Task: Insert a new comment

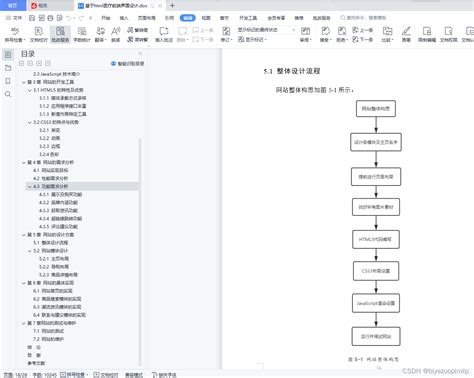Action: point(164,34)
